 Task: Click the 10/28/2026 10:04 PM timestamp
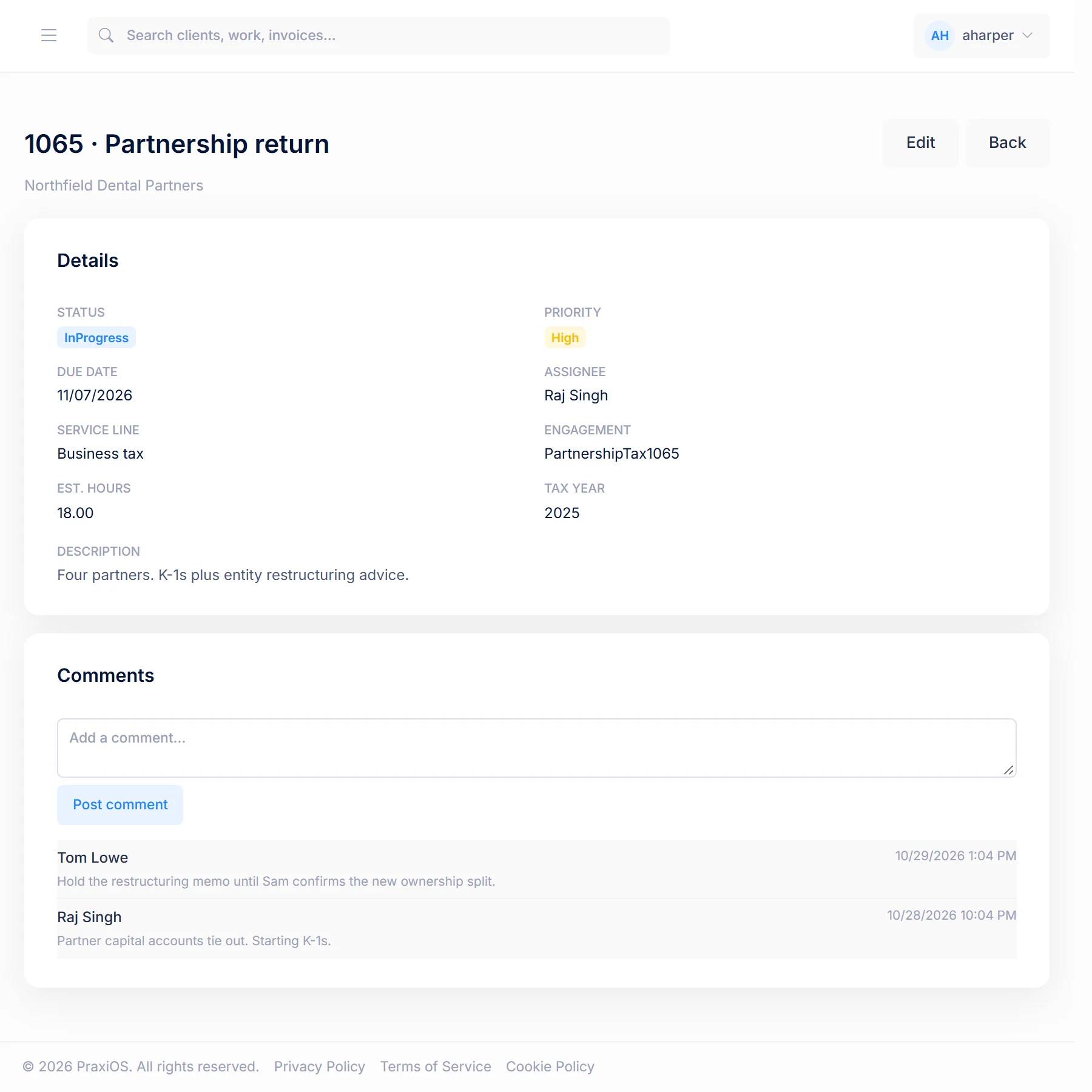951,915
